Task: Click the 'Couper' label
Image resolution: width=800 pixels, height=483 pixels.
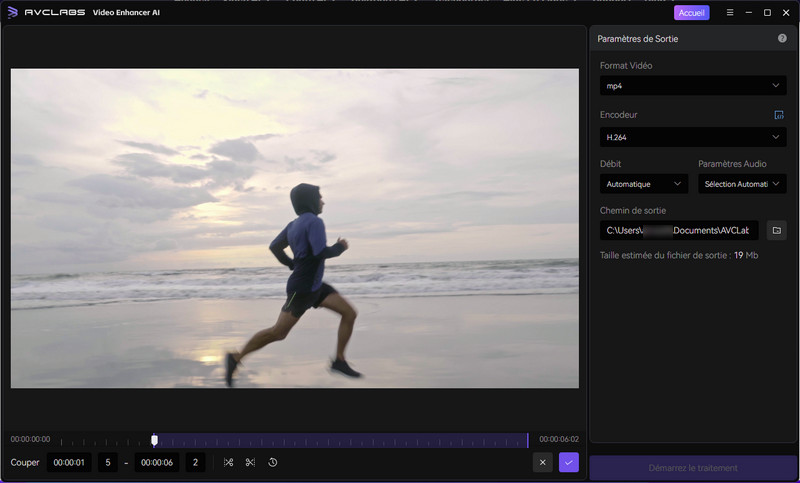Action: click(x=25, y=463)
